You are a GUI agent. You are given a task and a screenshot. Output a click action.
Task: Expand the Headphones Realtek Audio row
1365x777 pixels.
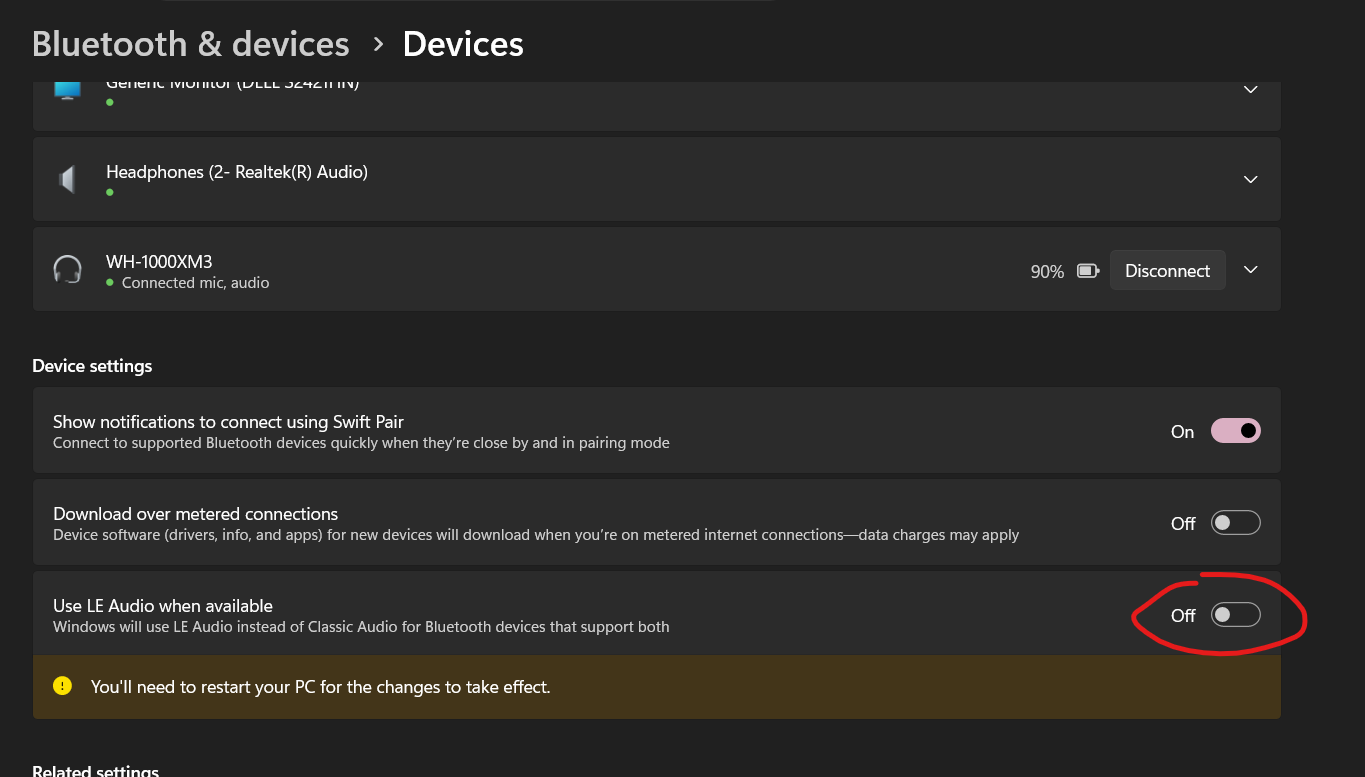[1250, 179]
